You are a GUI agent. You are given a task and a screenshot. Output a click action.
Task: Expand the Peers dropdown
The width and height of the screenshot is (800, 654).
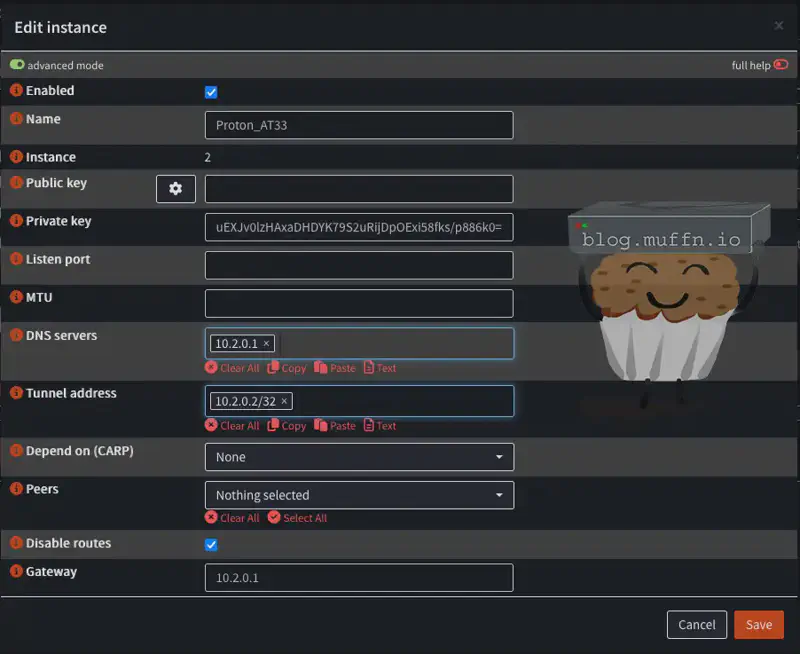point(359,495)
